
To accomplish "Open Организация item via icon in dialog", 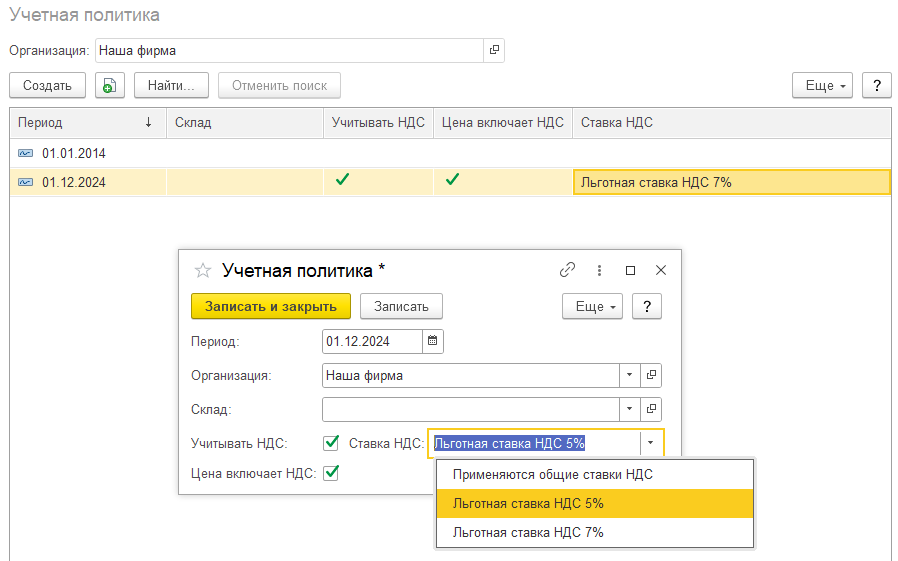I will tap(651, 375).
